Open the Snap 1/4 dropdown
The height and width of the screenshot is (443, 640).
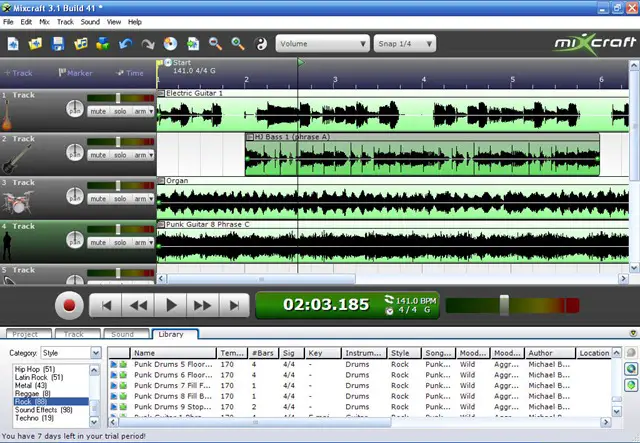(405, 44)
